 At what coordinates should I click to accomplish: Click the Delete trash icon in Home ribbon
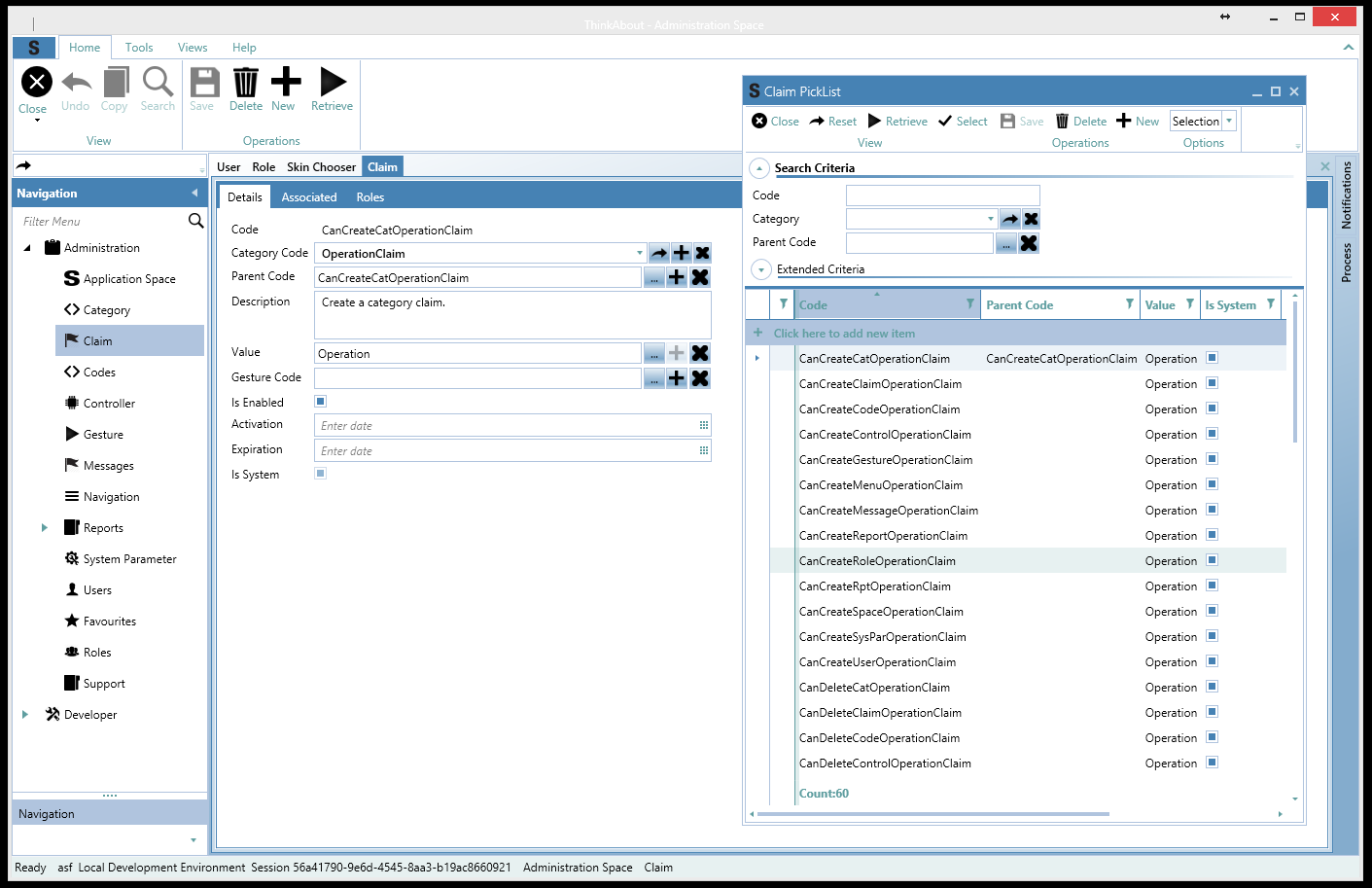point(246,84)
